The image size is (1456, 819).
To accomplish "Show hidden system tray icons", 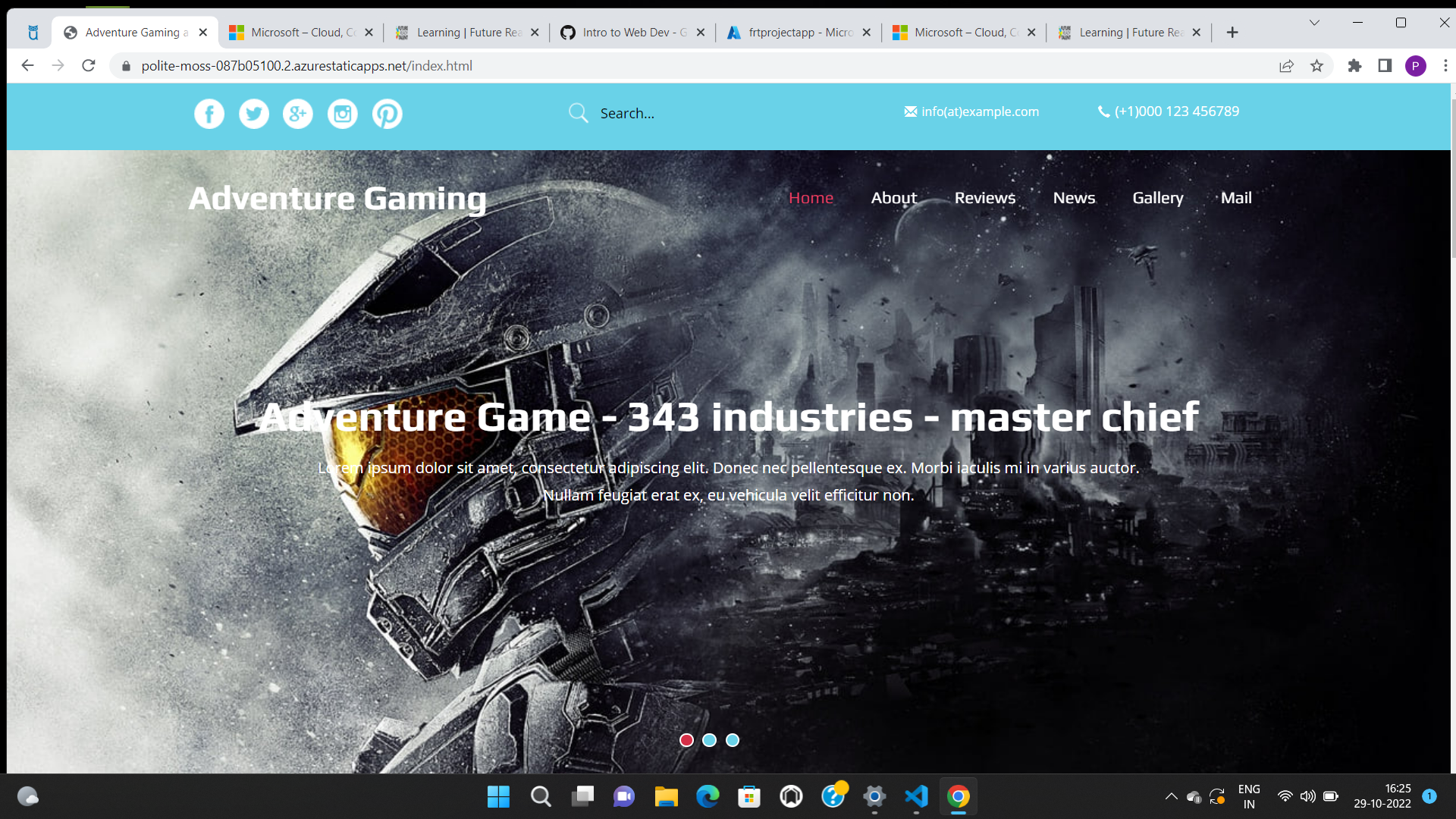I will pos(1171,796).
